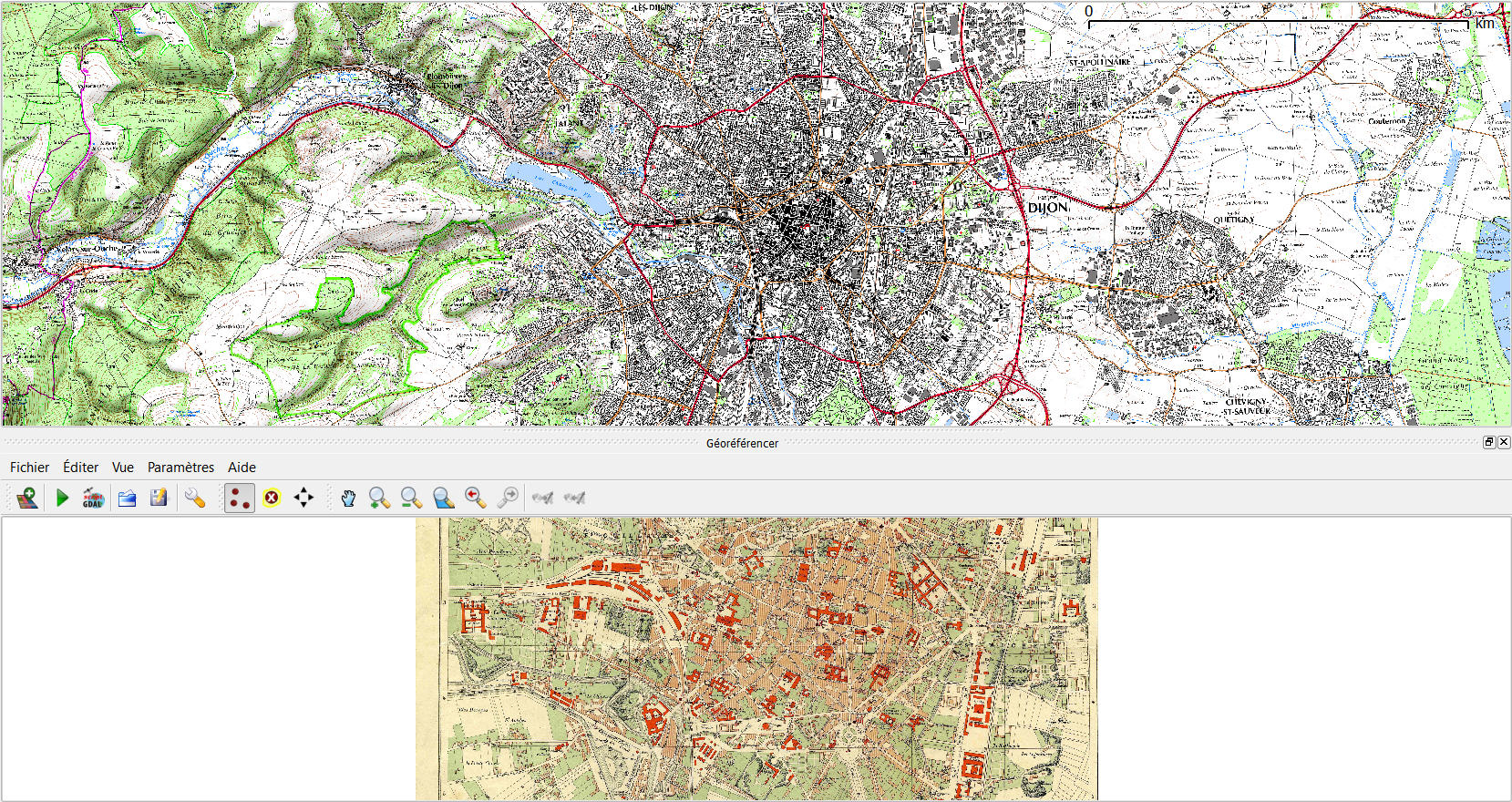Open the Éditer menu
This screenshot has width=1512, height=802.
(x=80, y=467)
